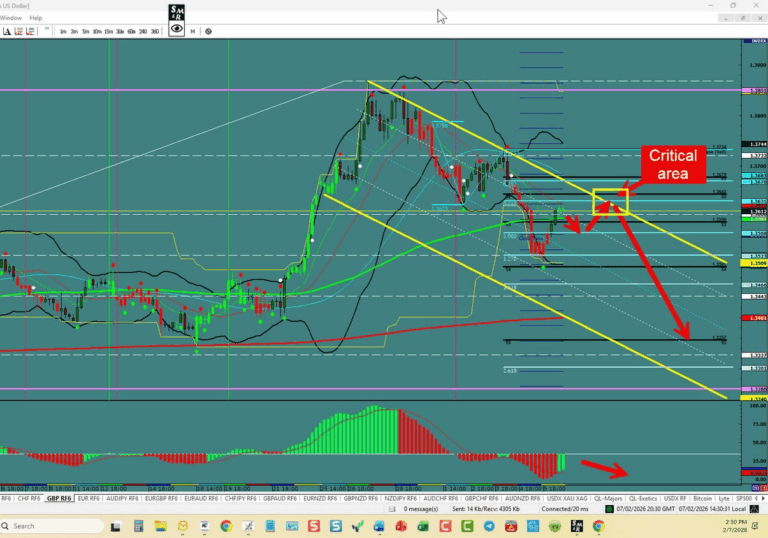The width and height of the screenshot is (768, 538).
Task: Switch chart to 360 timeframe
Action: point(155,31)
